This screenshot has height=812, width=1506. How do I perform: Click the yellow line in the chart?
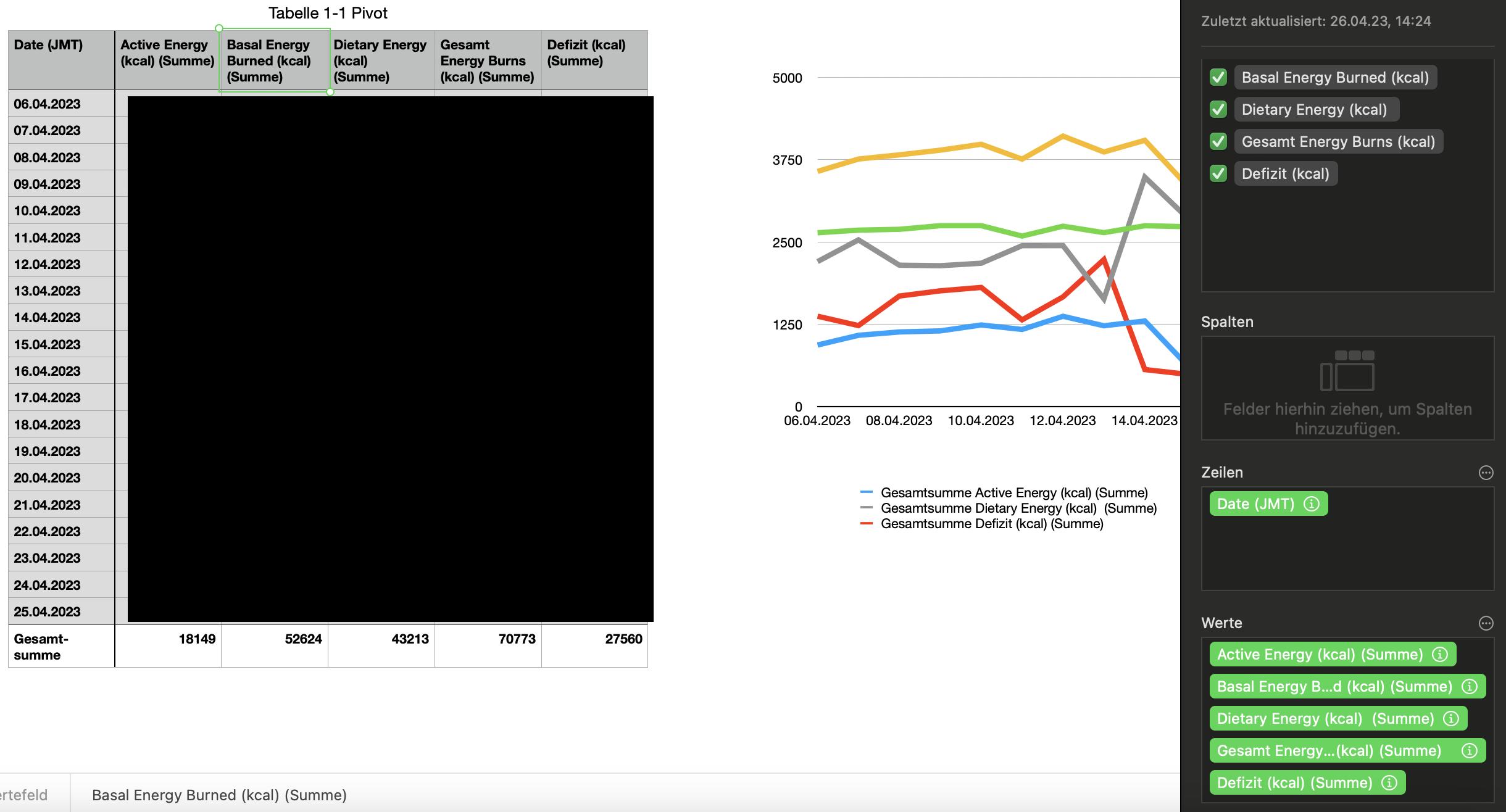981,145
